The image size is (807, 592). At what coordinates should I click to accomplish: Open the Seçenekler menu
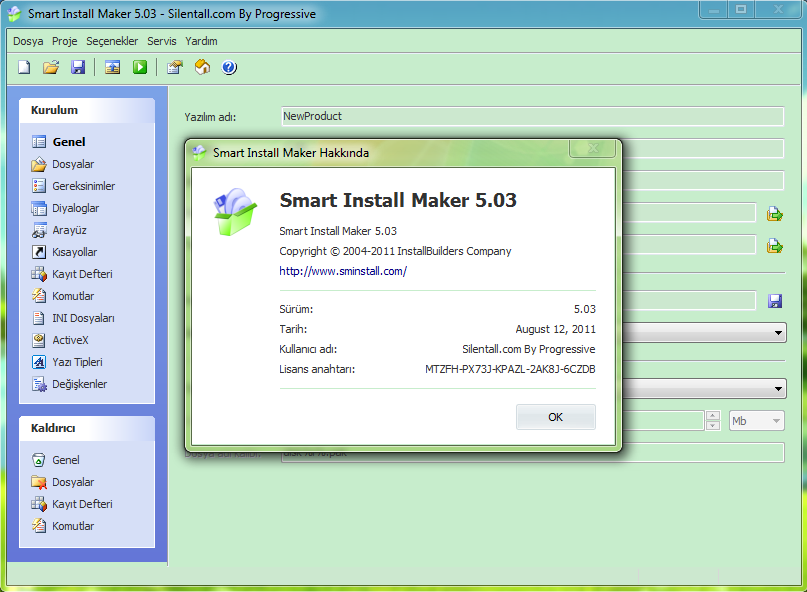(x=112, y=41)
